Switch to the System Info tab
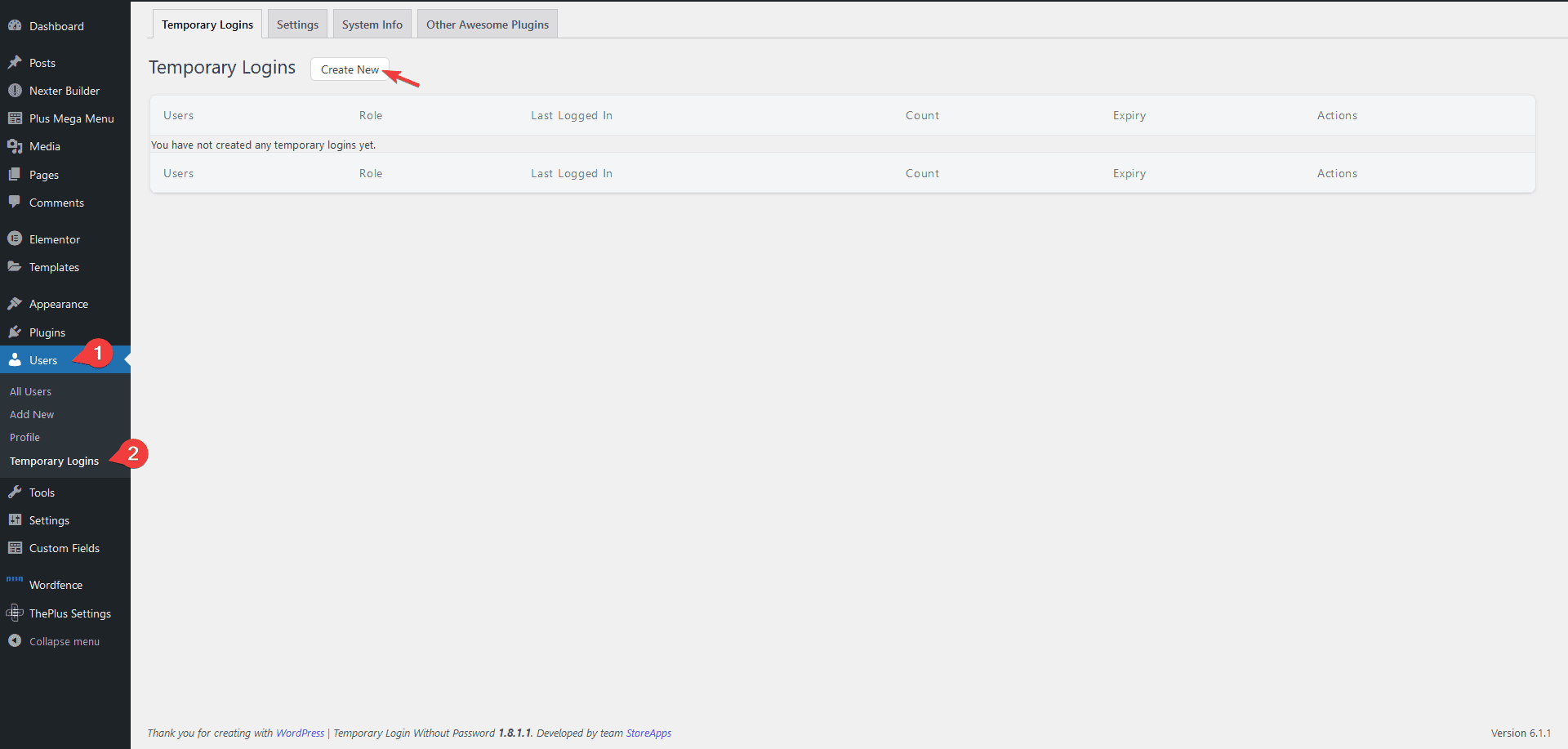Viewport: 1568px width, 749px height. [372, 25]
